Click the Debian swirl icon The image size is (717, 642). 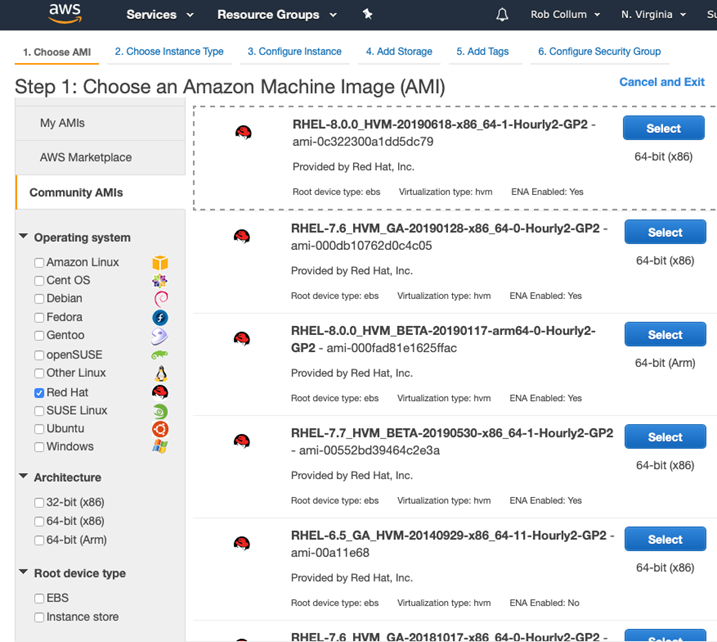161,299
